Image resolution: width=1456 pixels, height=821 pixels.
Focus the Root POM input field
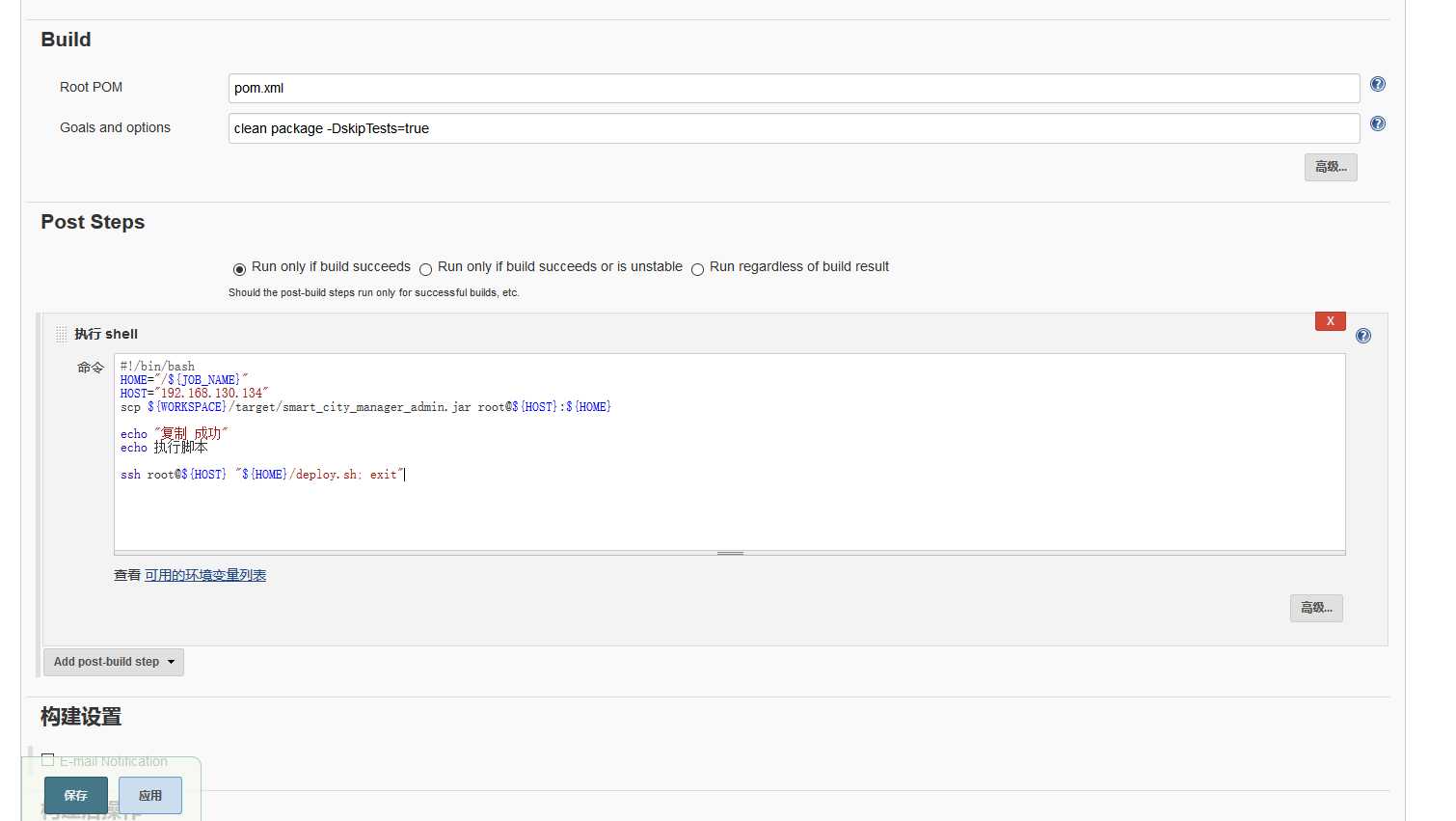(794, 88)
